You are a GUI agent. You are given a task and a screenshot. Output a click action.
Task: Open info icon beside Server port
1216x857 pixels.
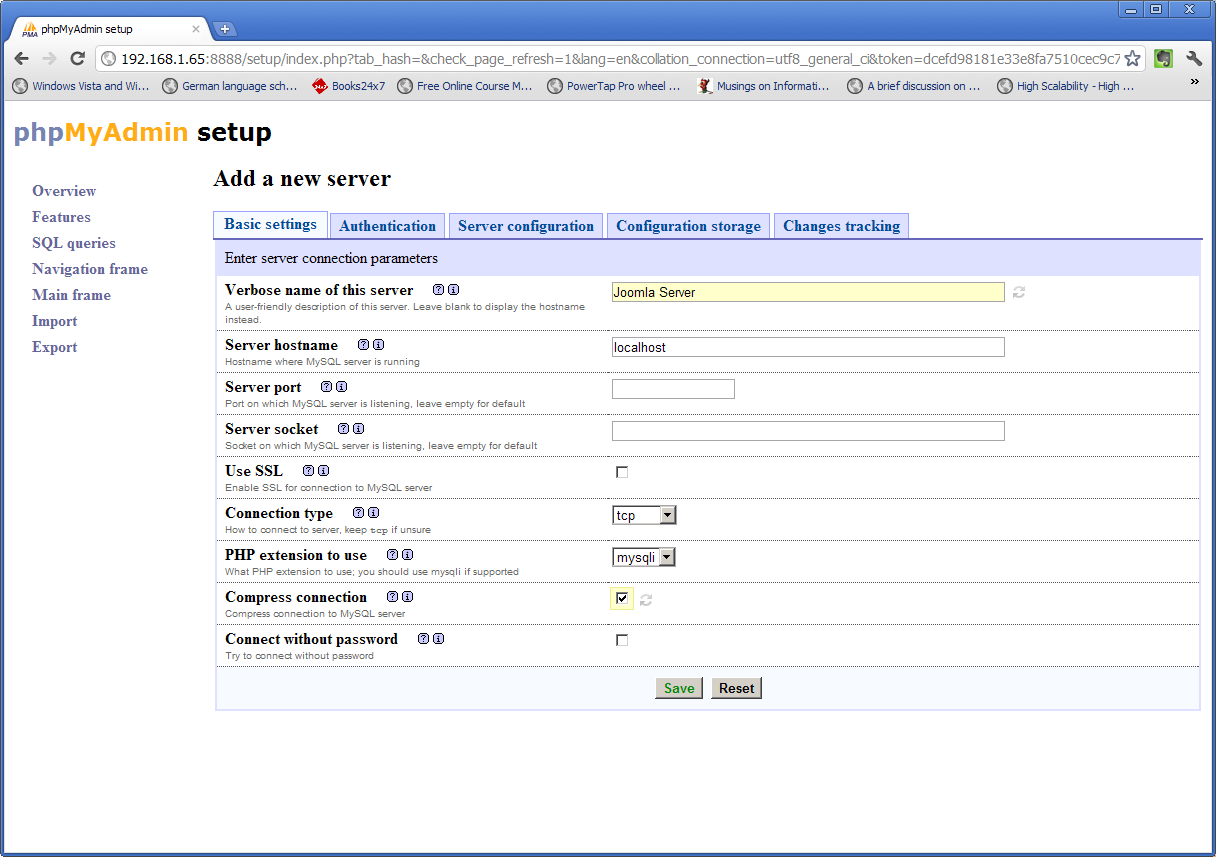[x=341, y=387]
